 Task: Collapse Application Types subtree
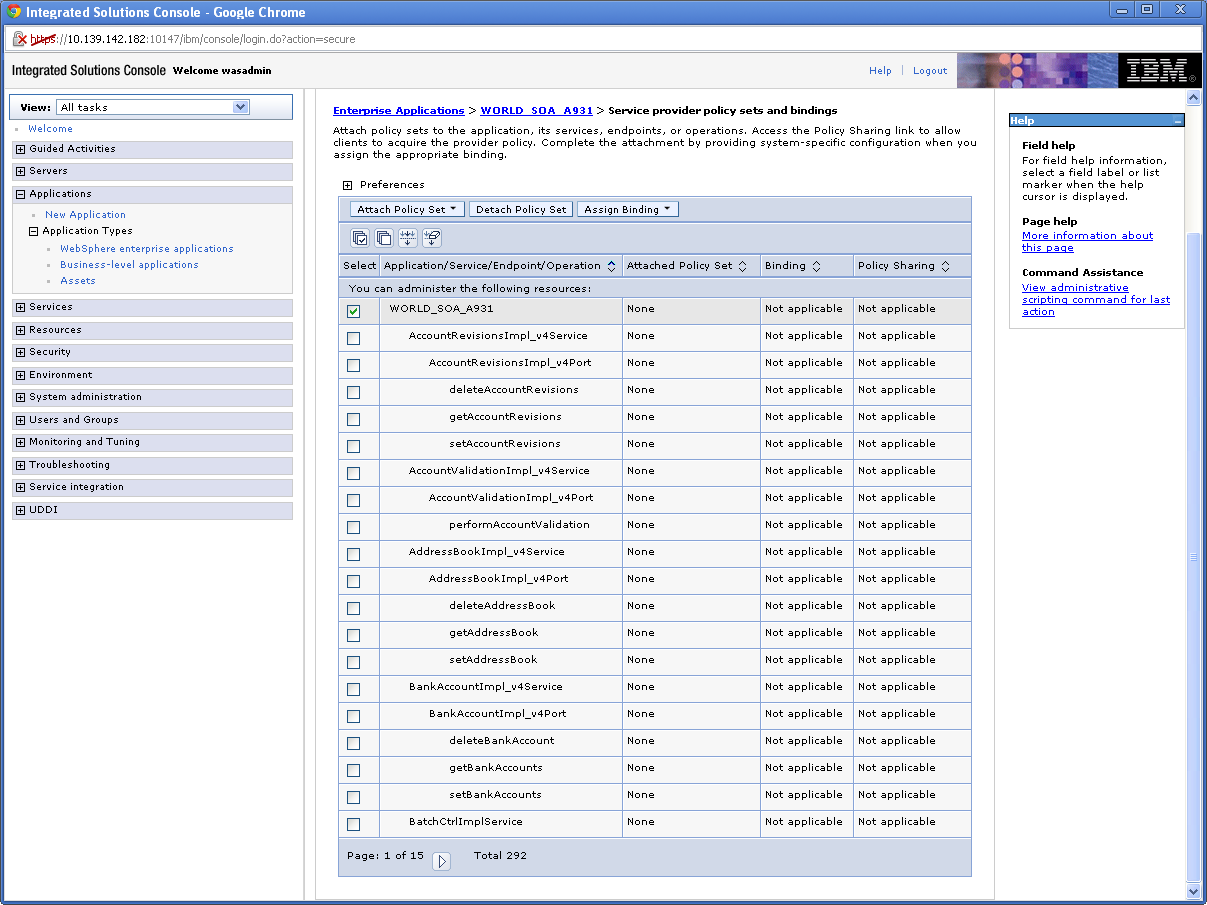point(34,231)
